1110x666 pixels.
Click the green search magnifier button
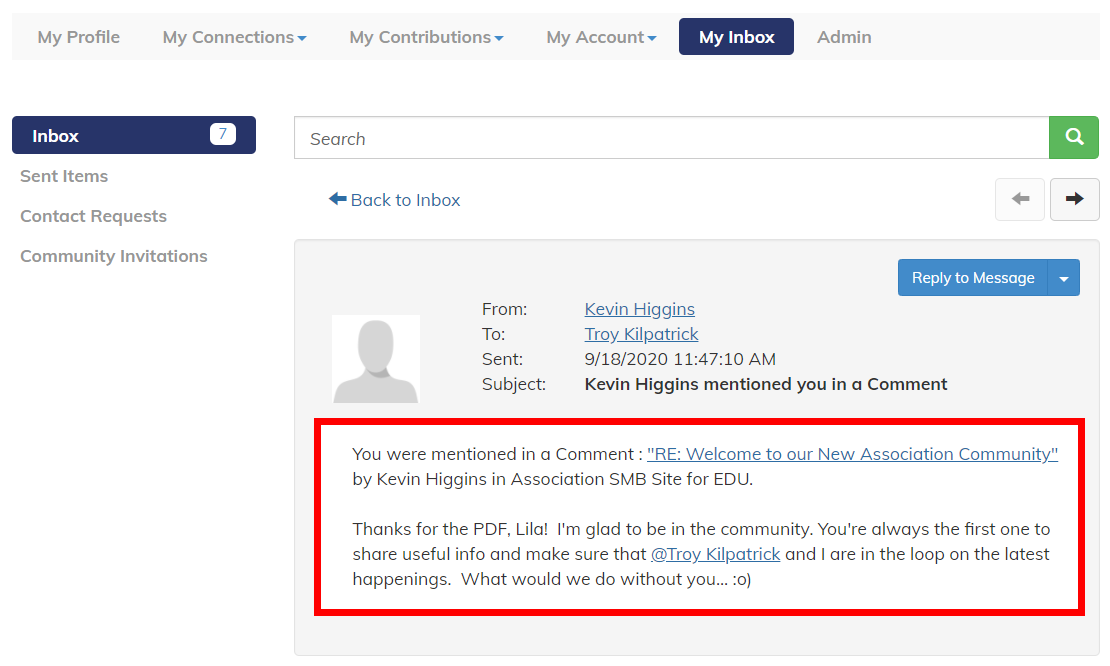(1073, 137)
